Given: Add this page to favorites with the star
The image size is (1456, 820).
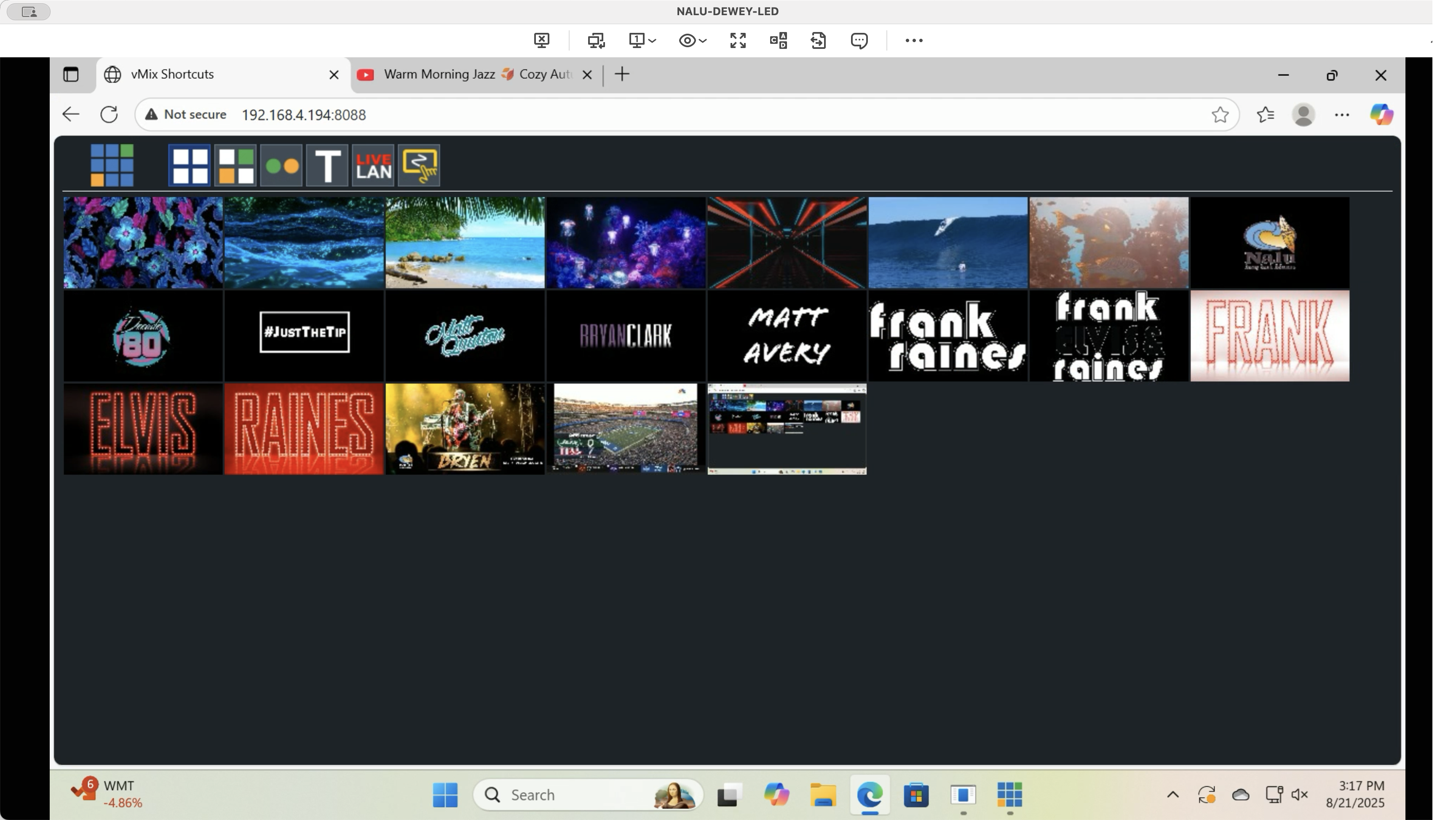Looking at the screenshot, I should point(1220,114).
